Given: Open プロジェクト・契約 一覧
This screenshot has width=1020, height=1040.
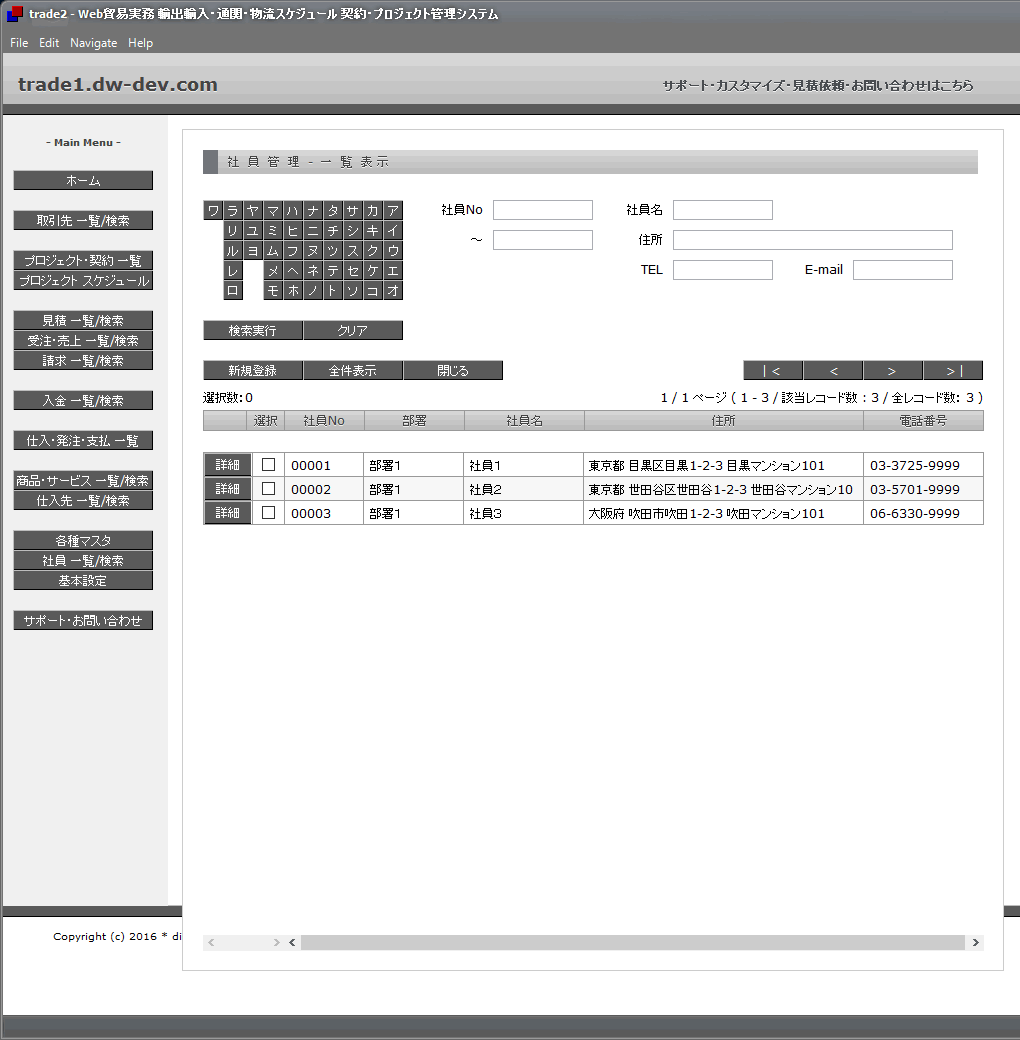Looking at the screenshot, I should coord(83,260).
